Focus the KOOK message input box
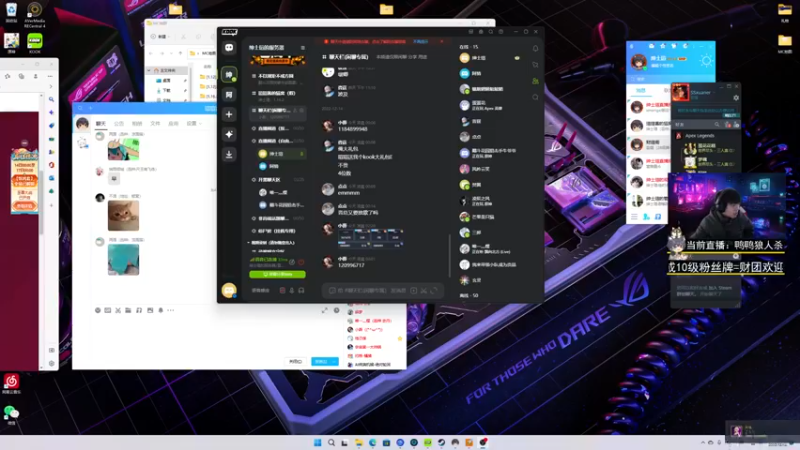 pos(383,290)
